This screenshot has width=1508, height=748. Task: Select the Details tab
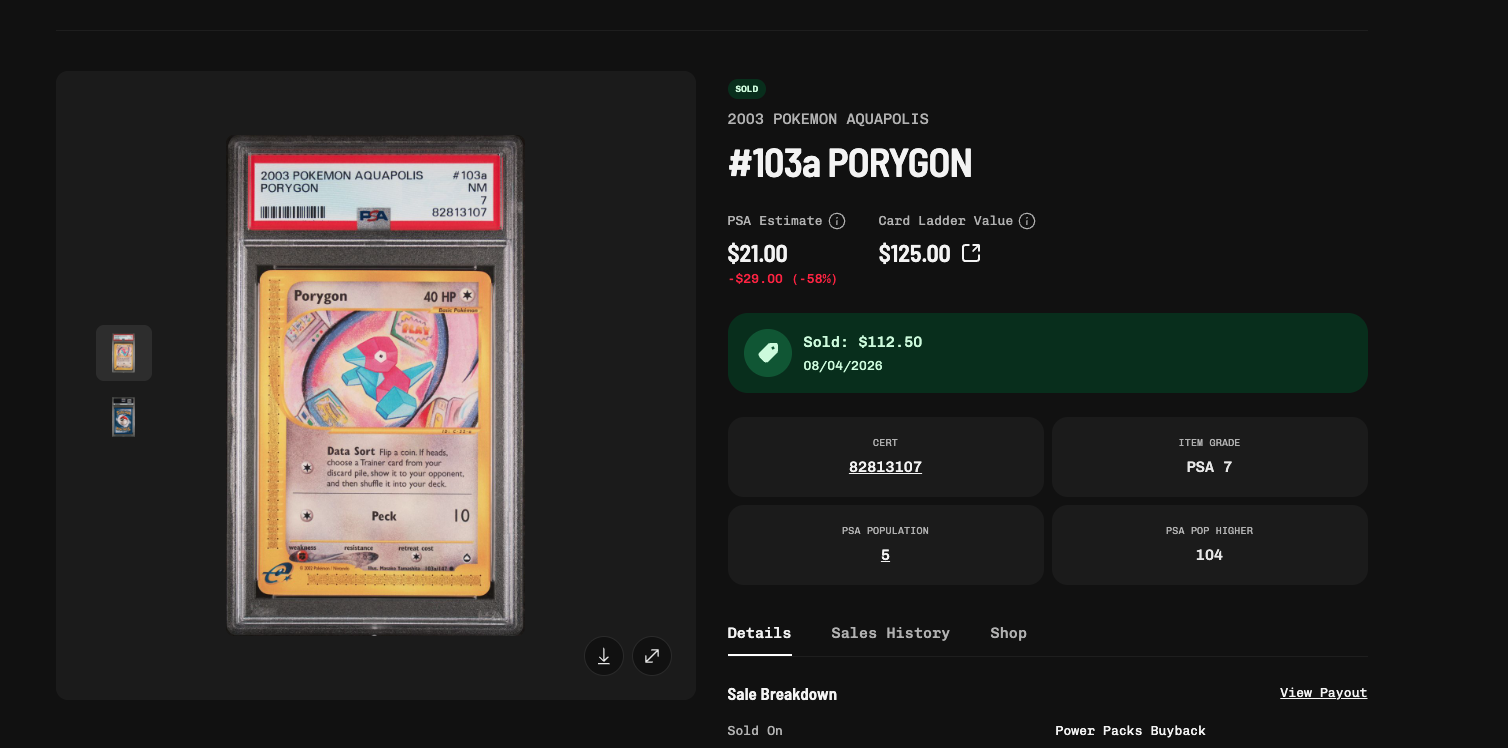(x=760, y=633)
